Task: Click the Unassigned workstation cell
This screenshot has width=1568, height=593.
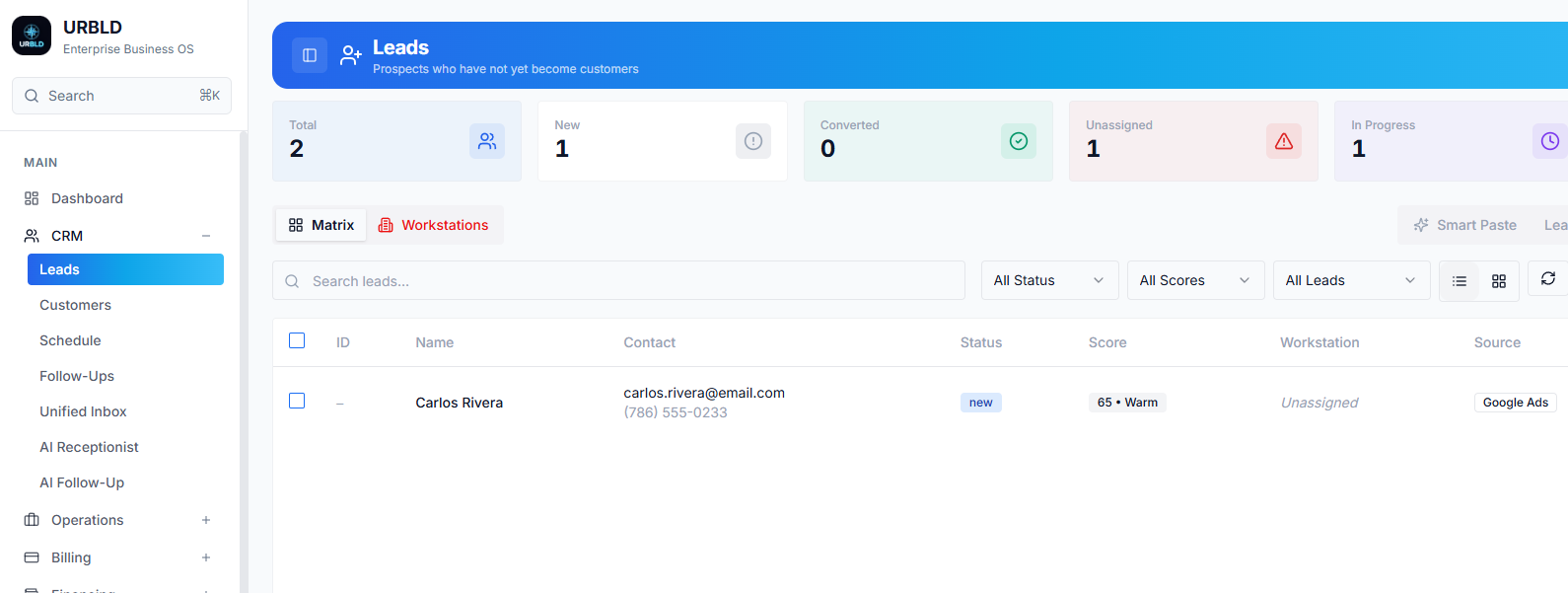Action: (1319, 403)
